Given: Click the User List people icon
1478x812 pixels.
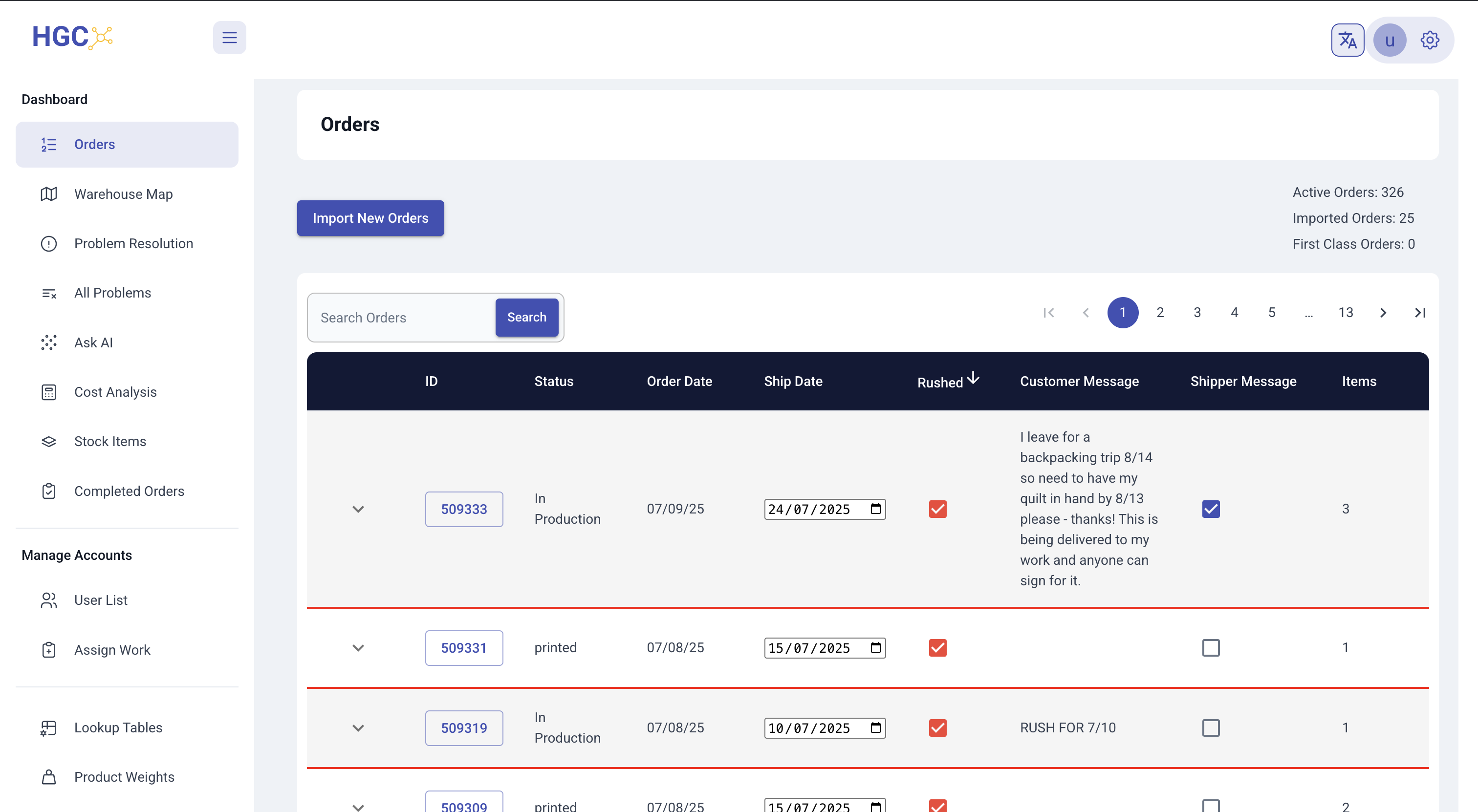Looking at the screenshot, I should pos(49,600).
